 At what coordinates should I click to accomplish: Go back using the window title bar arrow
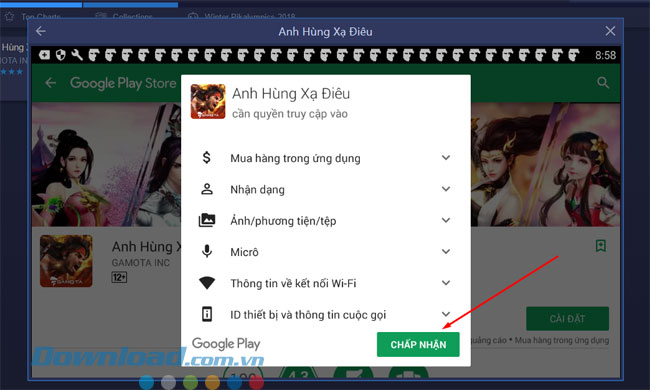(41, 31)
